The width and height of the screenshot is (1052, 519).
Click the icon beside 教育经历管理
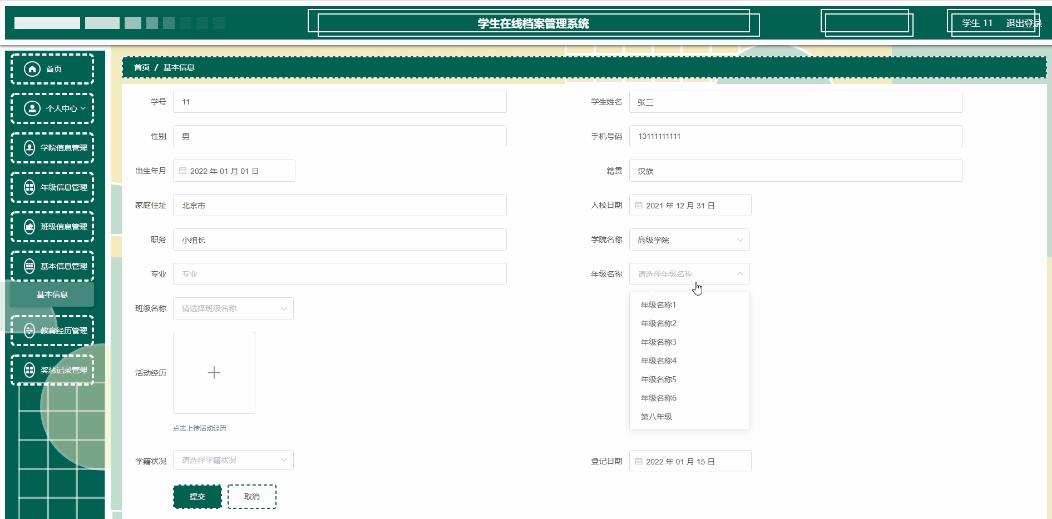tap(30, 330)
